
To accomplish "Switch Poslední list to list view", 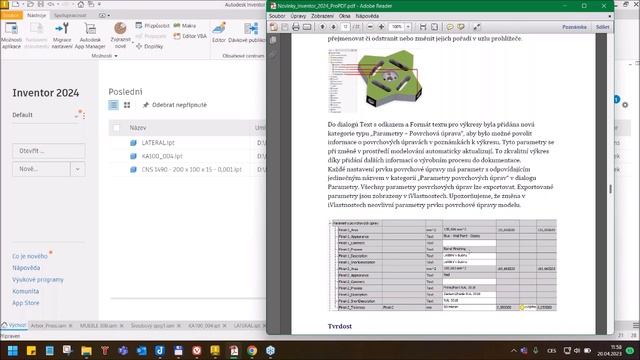I will coord(113,105).
